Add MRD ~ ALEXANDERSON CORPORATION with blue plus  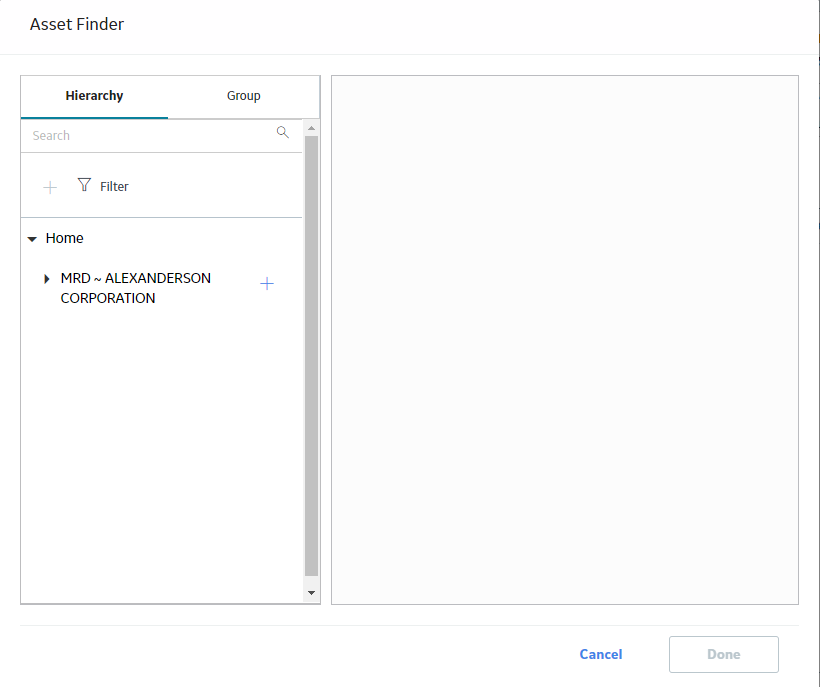pyautogui.click(x=267, y=283)
